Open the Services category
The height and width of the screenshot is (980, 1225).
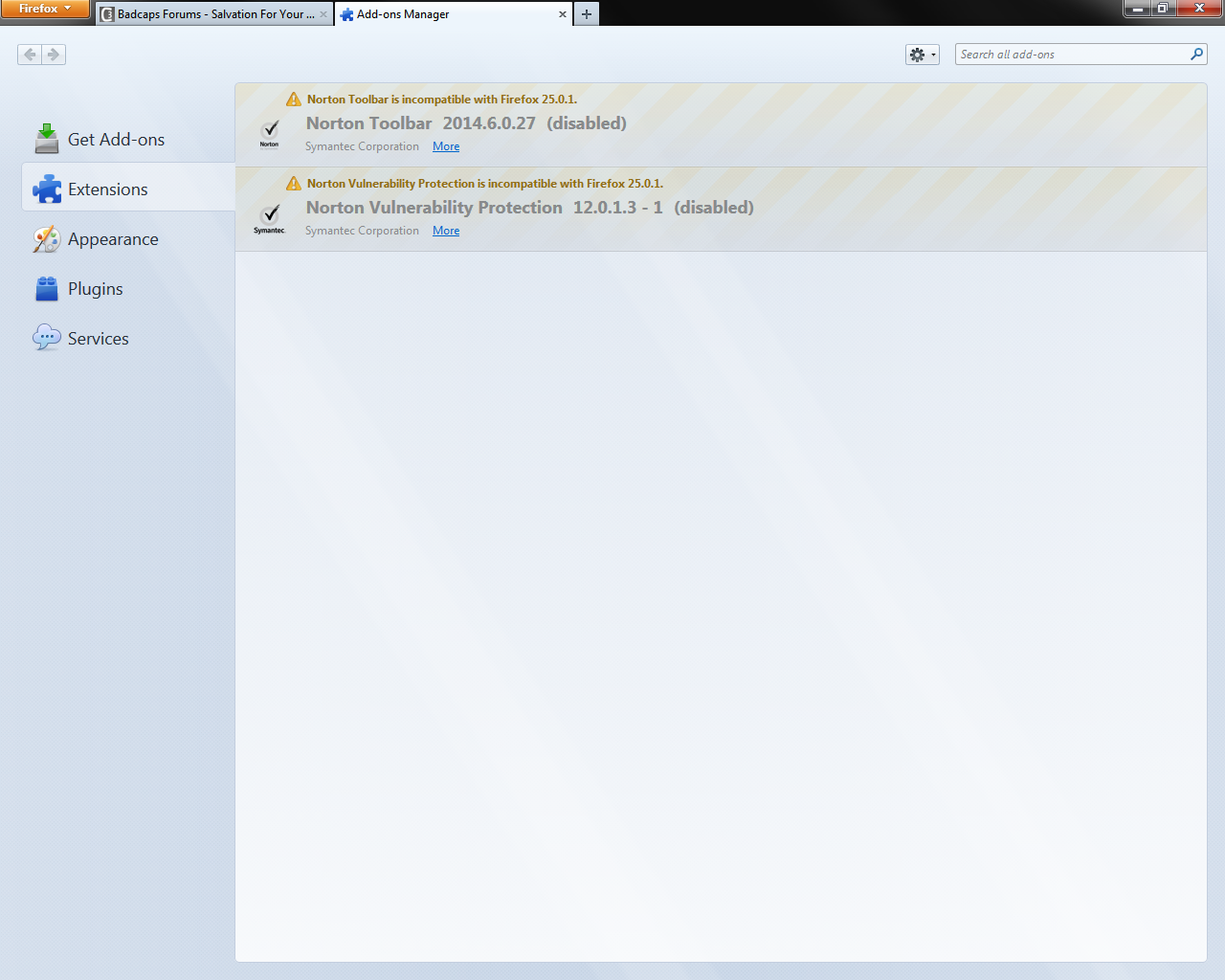(x=128, y=338)
